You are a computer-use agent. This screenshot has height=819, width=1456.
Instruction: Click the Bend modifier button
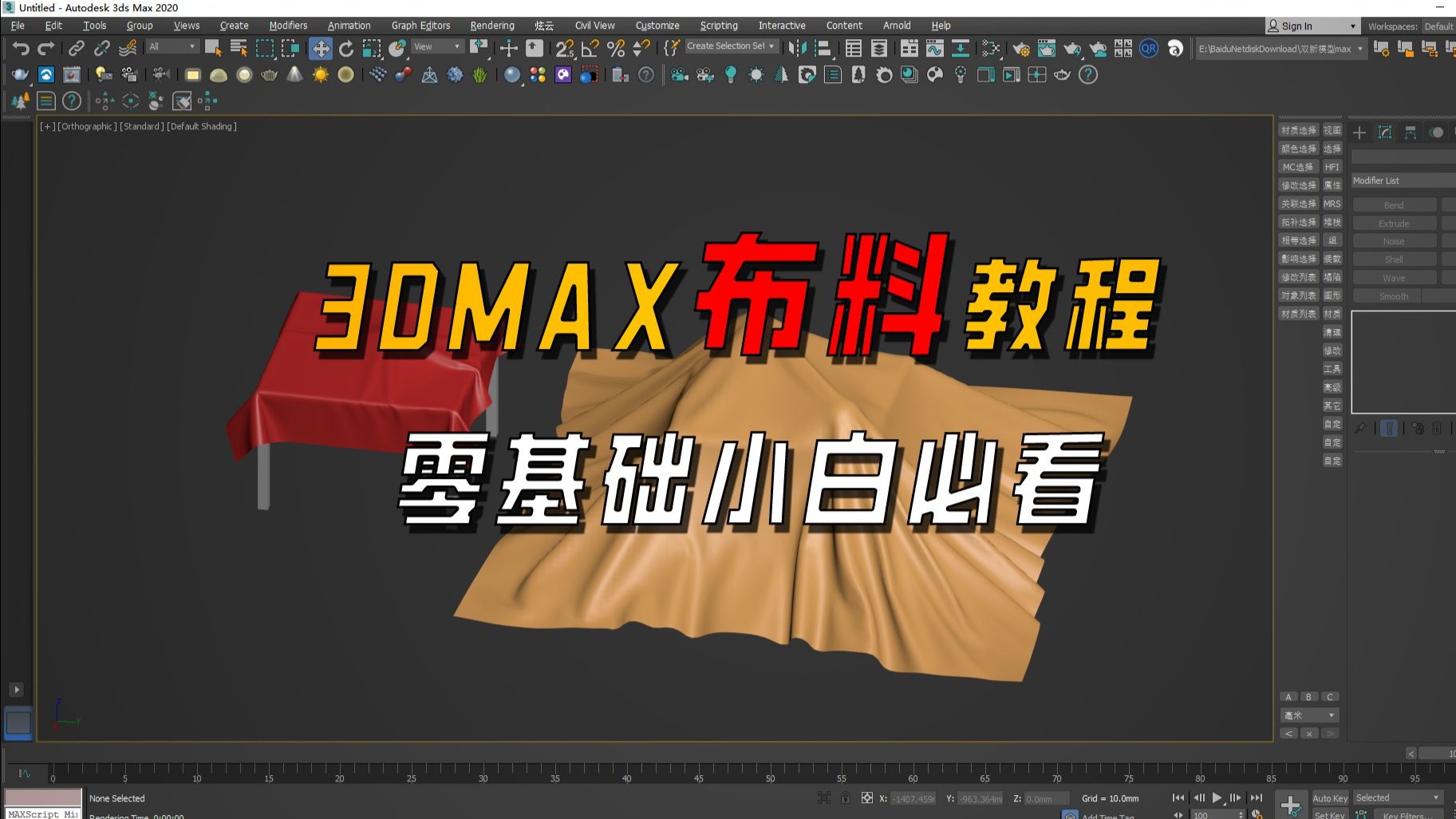pyautogui.click(x=1393, y=204)
